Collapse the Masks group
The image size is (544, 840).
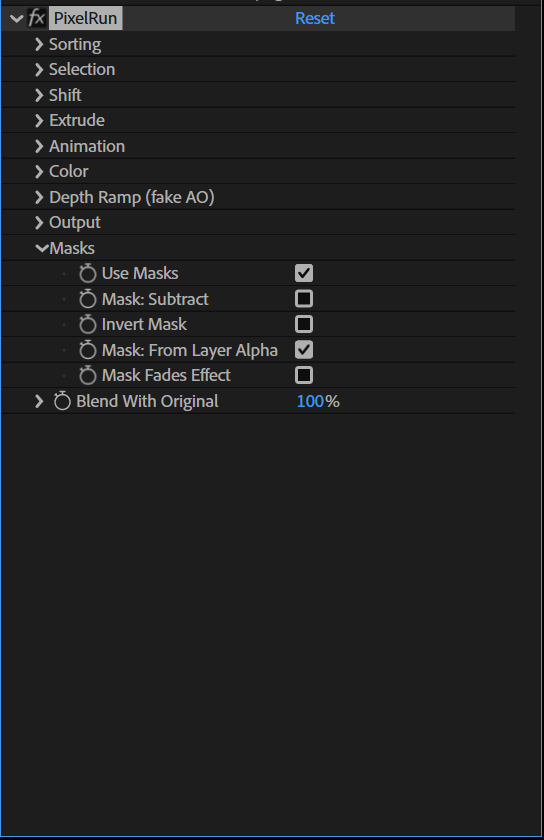coord(41,248)
